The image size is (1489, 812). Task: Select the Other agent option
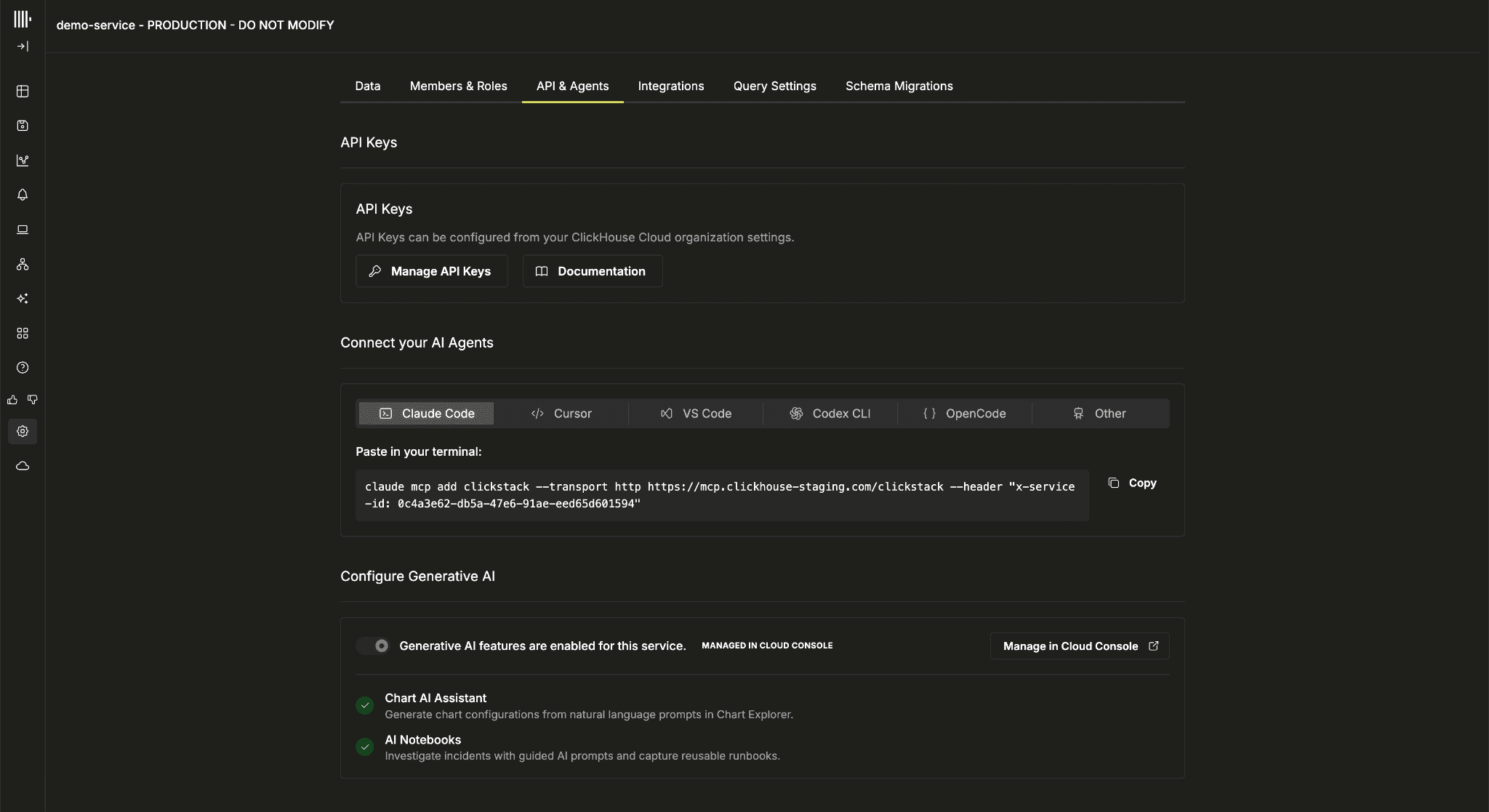(1099, 414)
